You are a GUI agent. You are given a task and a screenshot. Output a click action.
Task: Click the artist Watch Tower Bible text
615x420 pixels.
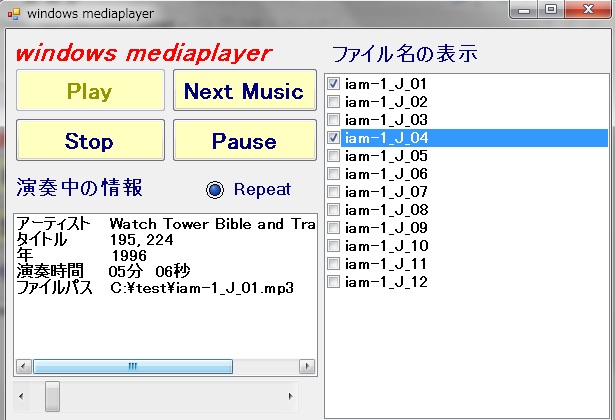click(213, 224)
